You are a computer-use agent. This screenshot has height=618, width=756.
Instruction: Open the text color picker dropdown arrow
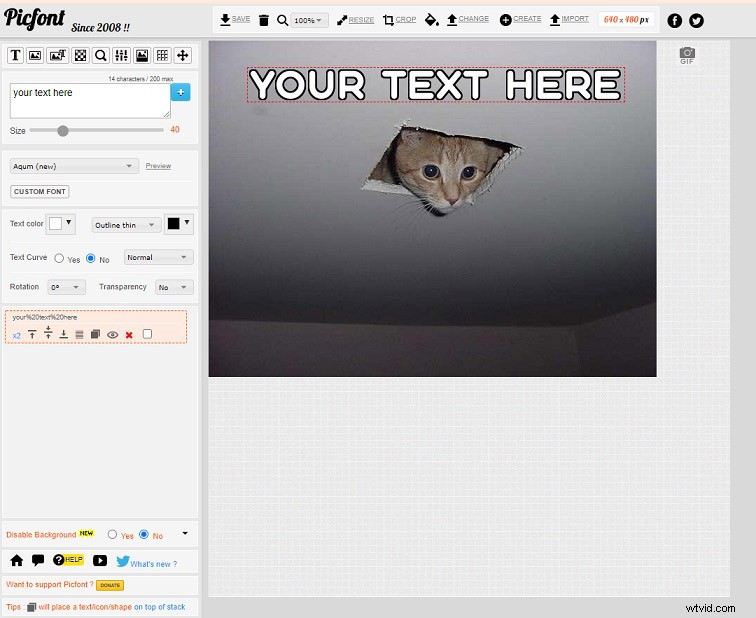click(x=68, y=222)
